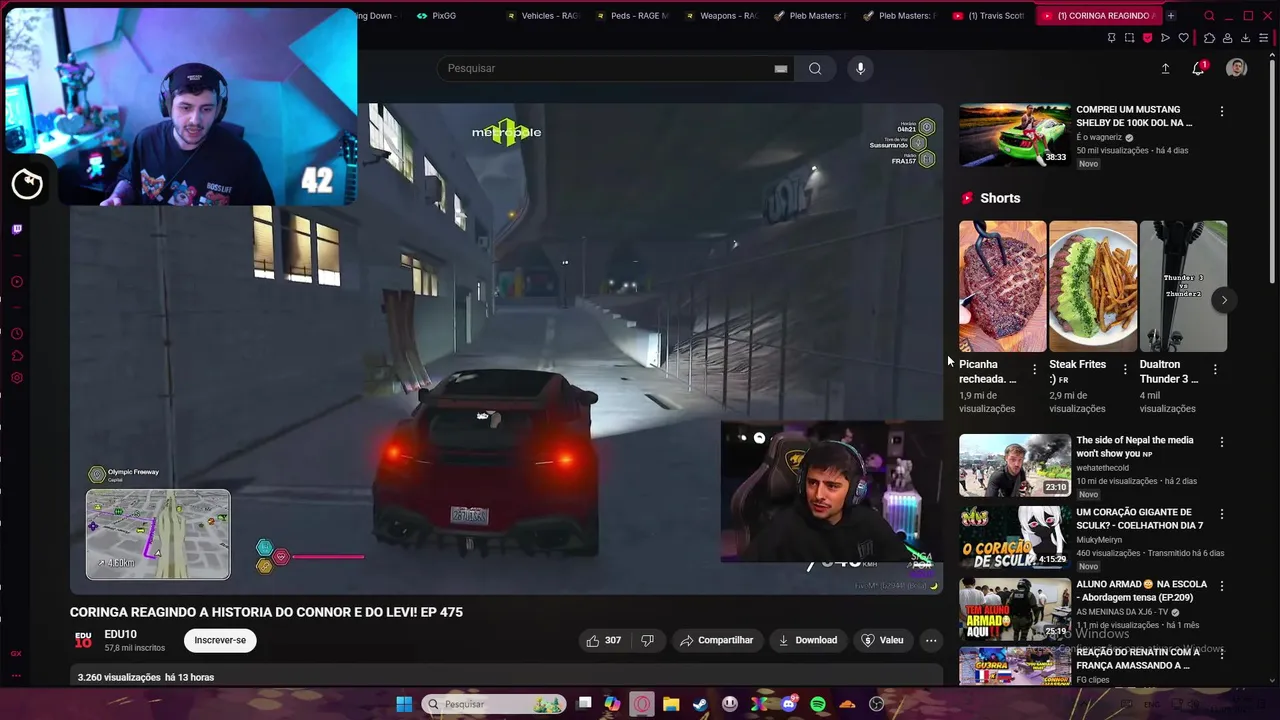The width and height of the screenshot is (1280, 720).
Task: Bookmark the page with the heart icon
Action: [1184, 38]
